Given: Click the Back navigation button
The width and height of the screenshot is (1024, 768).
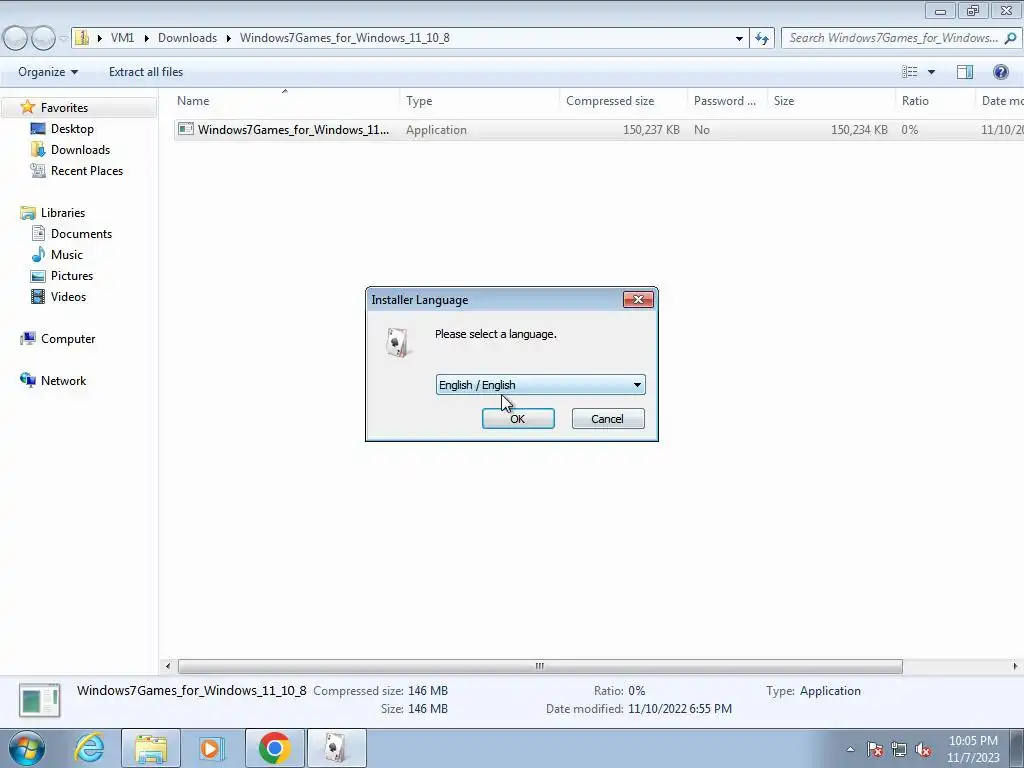Looking at the screenshot, I should (16, 39).
